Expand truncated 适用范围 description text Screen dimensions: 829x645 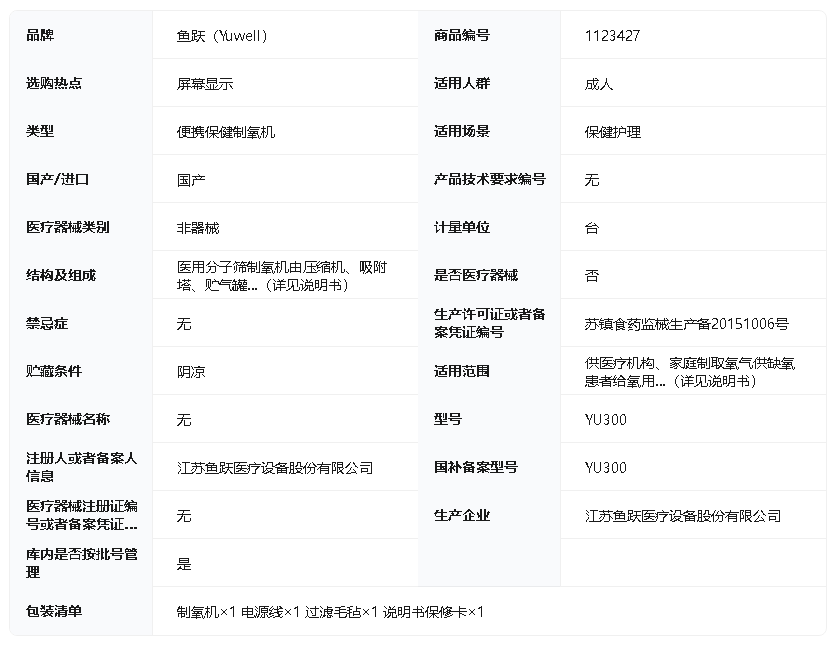pos(690,372)
